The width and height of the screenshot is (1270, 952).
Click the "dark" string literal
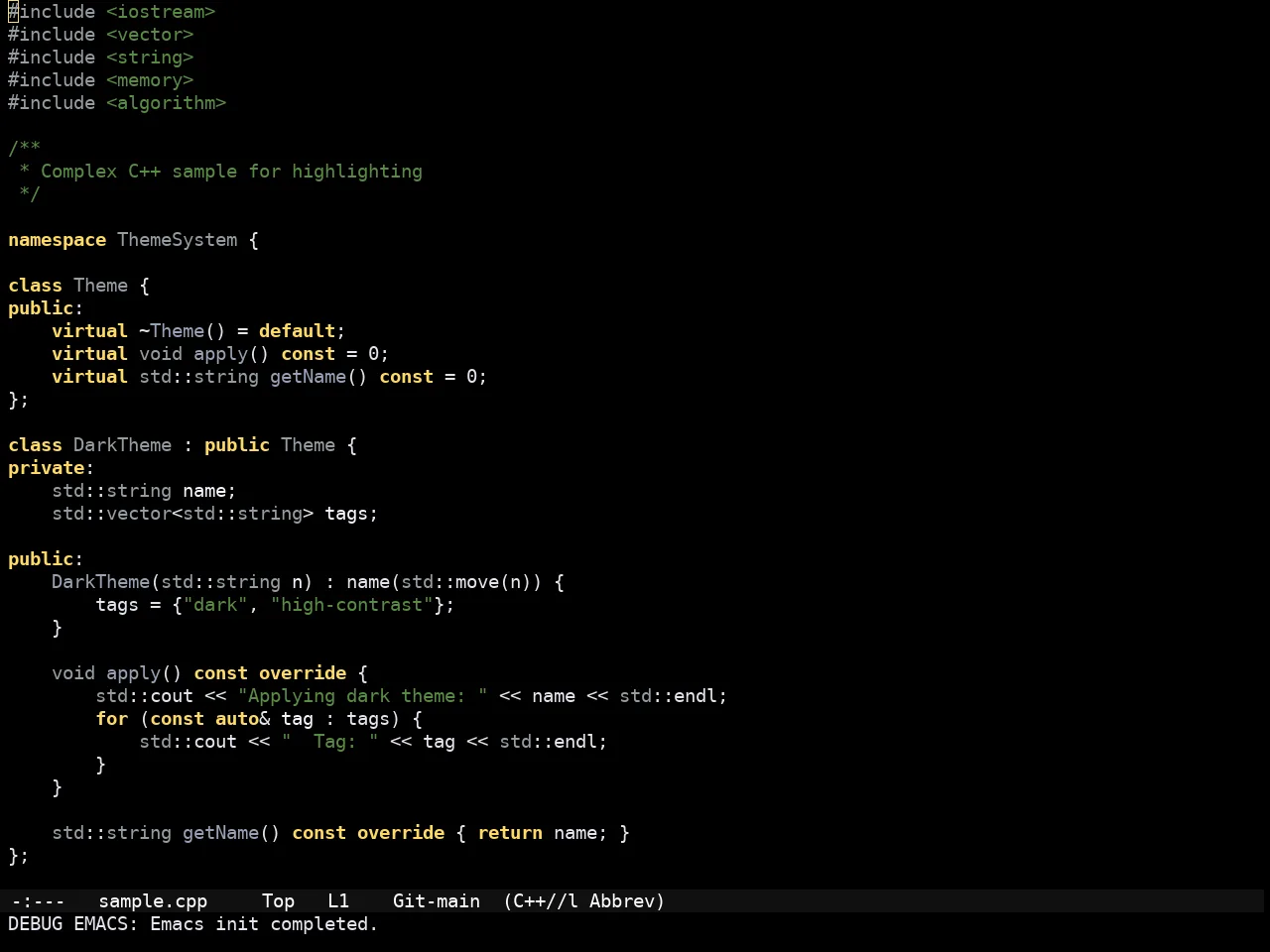point(215,605)
